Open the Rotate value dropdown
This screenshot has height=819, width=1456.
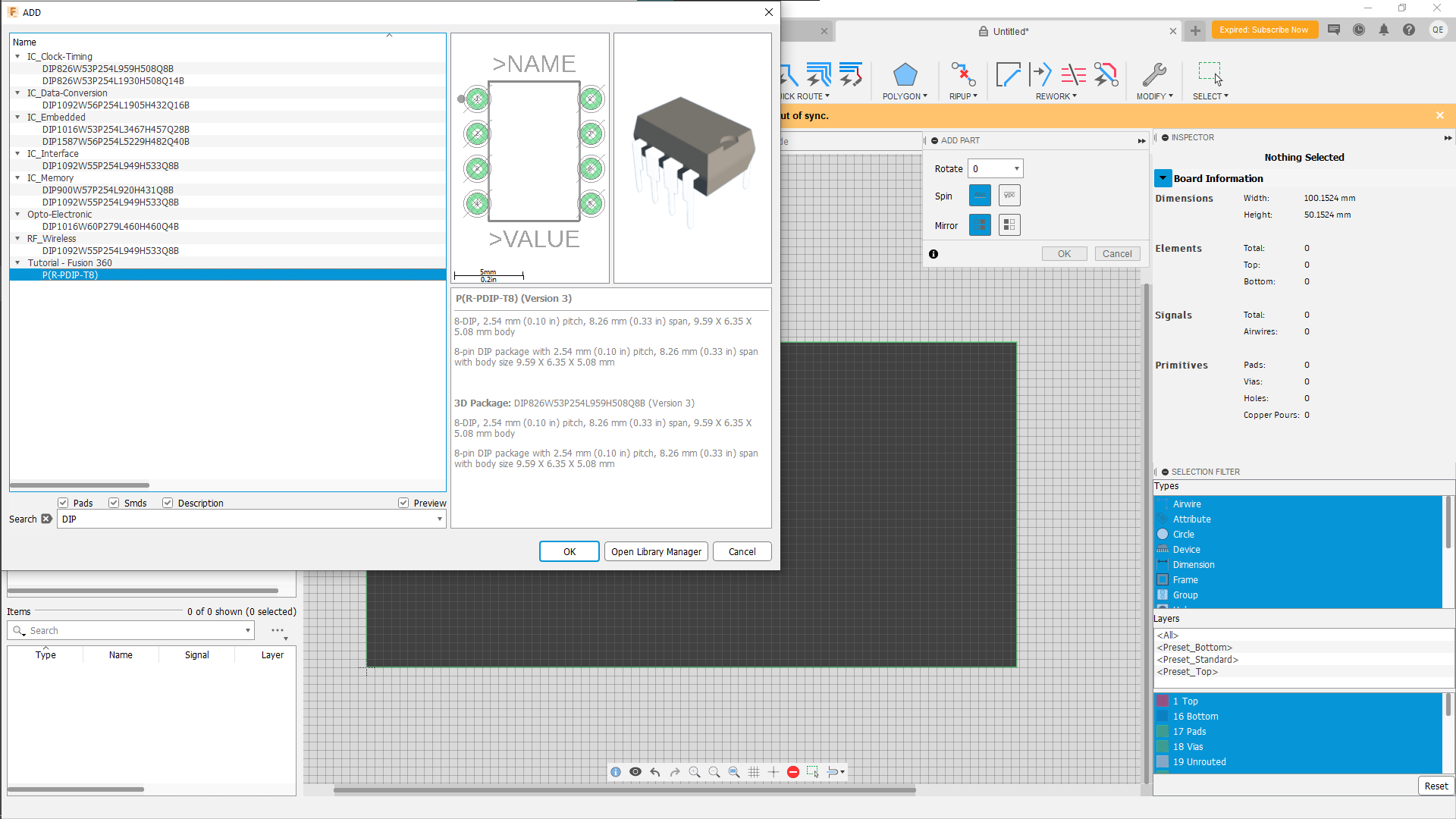[x=1017, y=168]
